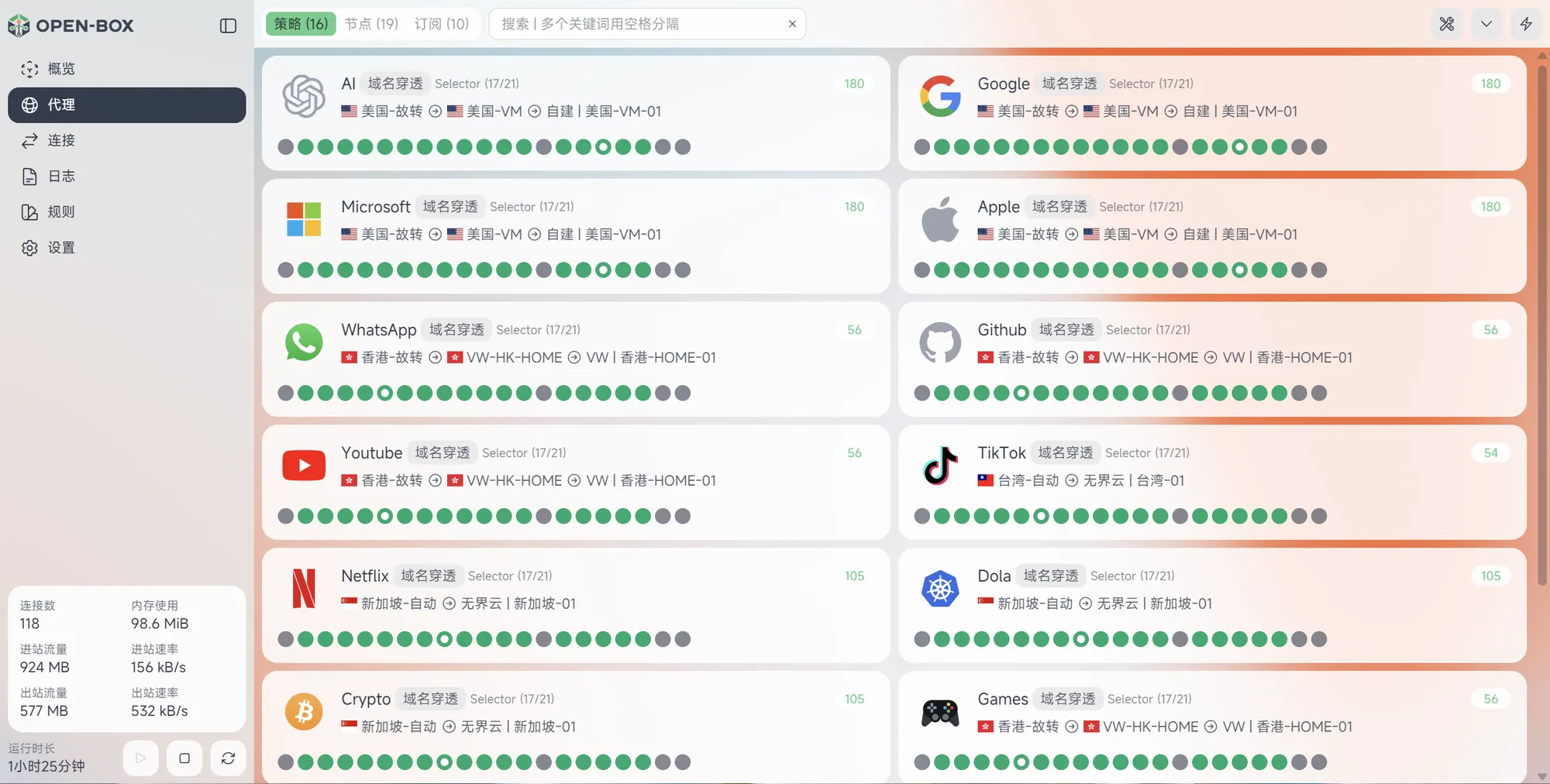This screenshot has width=1550, height=784.
Task: Switch to the 策略 (16) tab
Action: [x=301, y=23]
